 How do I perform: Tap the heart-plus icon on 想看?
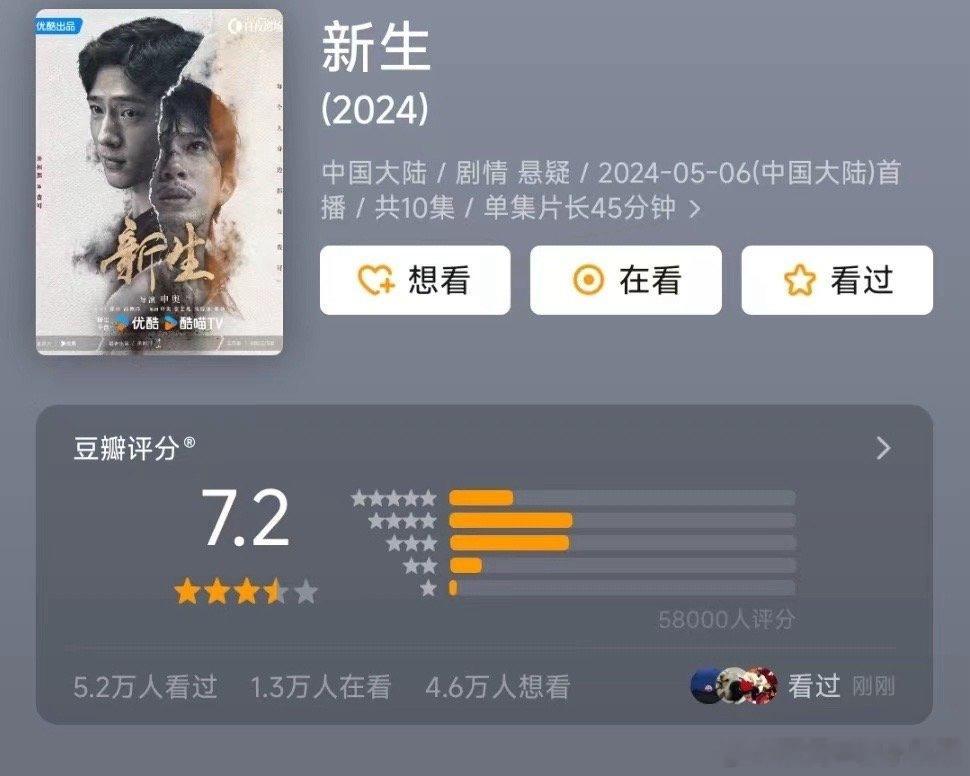click(x=376, y=280)
